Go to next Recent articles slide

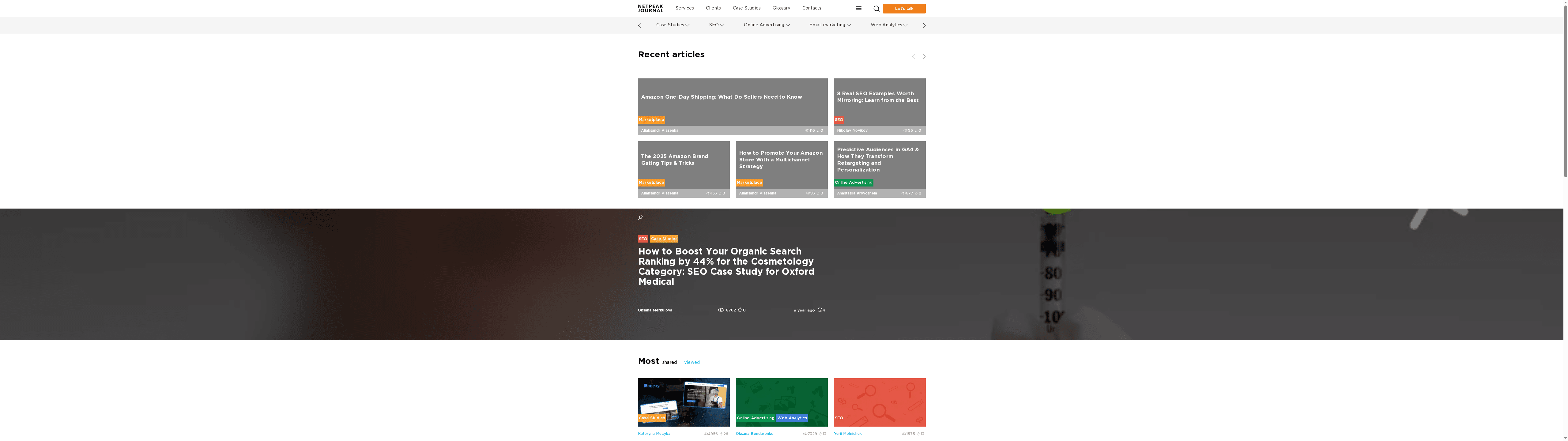click(x=923, y=57)
